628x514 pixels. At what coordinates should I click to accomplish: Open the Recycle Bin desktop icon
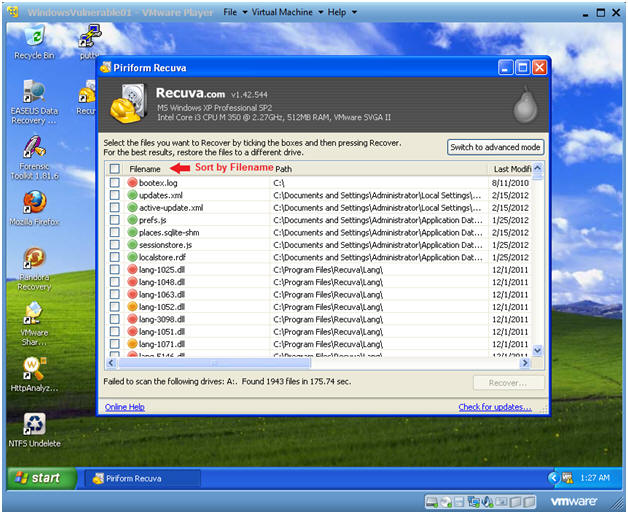34,41
